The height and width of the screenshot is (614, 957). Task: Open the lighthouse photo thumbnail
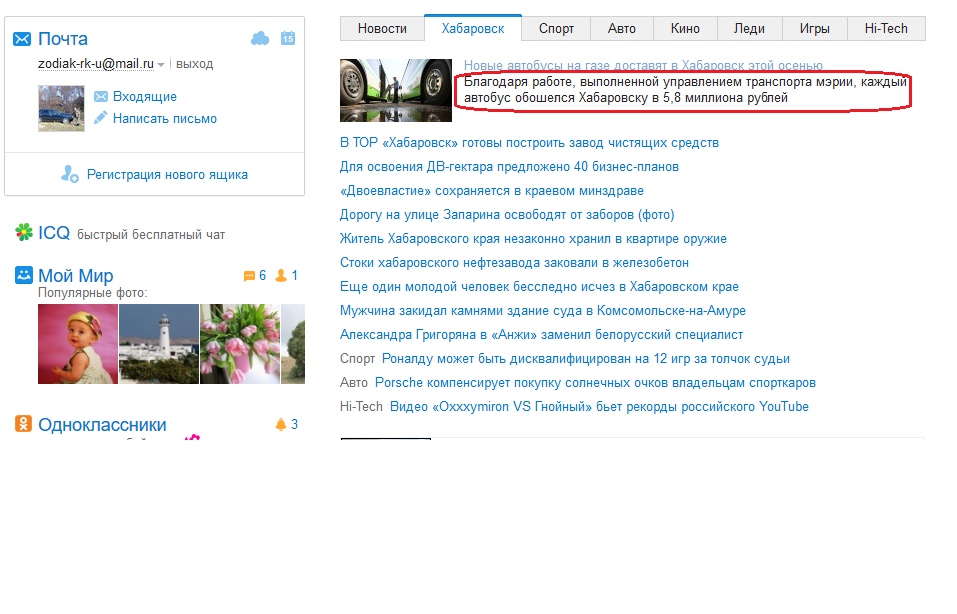158,344
